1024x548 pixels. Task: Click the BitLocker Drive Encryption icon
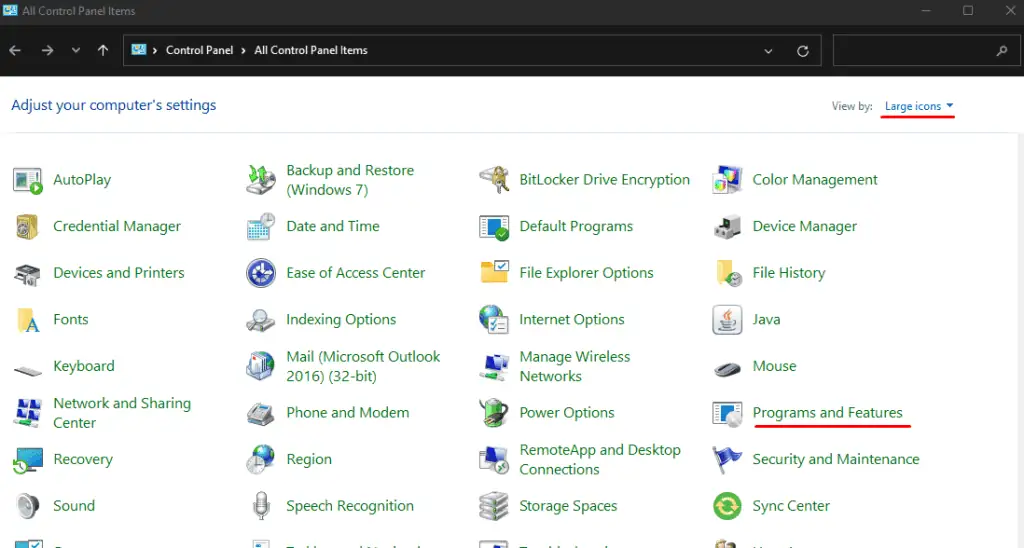pyautogui.click(x=494, y=180)
